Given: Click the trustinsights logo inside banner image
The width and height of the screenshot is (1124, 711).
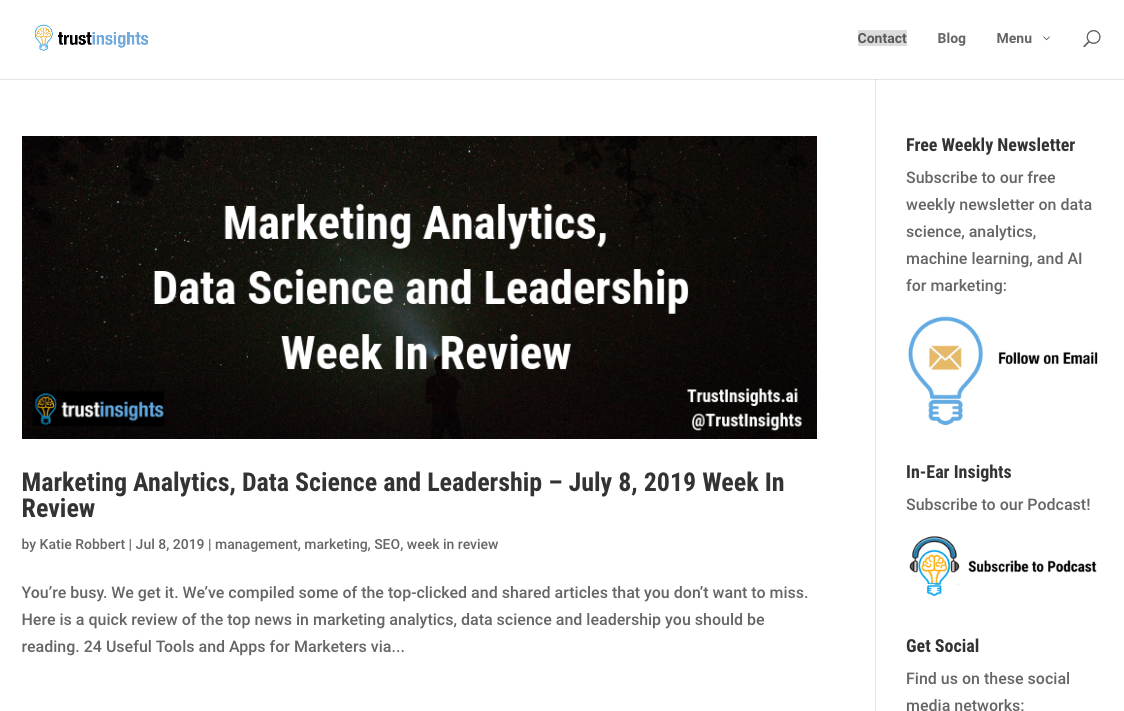Looking at the screenshot, I should click(x=100, y=409).
